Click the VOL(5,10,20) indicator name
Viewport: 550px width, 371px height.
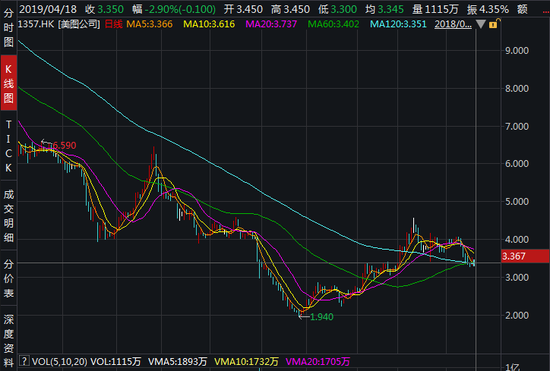pos(59,361)
